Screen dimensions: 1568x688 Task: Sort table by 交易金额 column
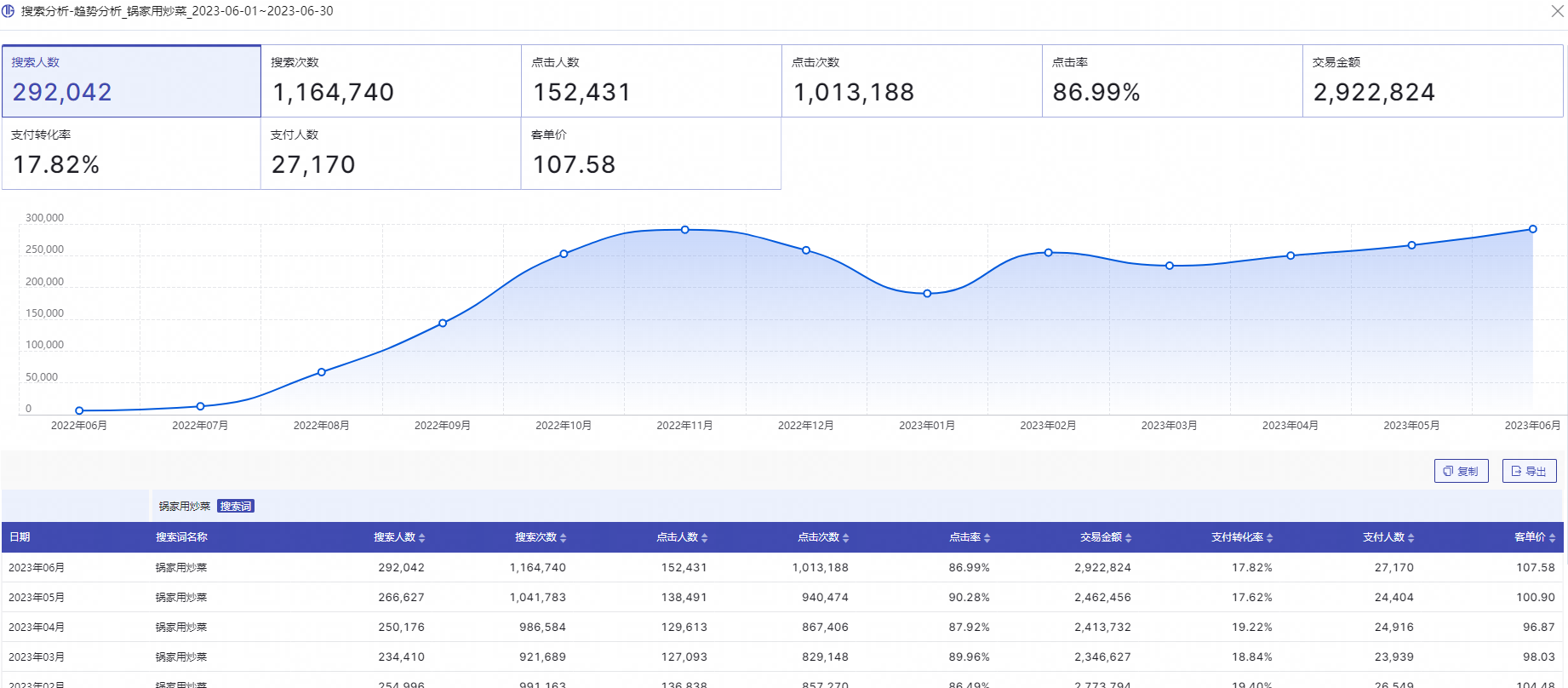pyautogui.click(x=1106, y=537)
